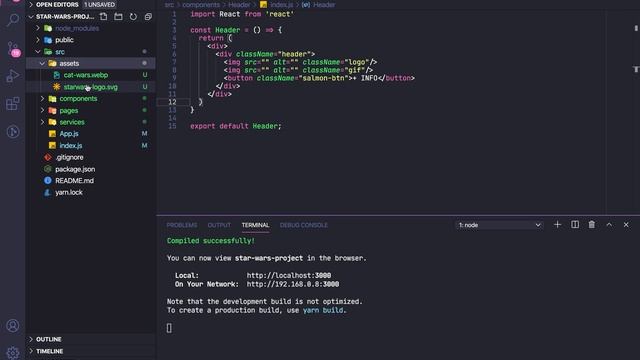Click the Header symbol breadcrumb
Image resolution: width=640 pixels, height=360 pixels.
pos(324,5)
